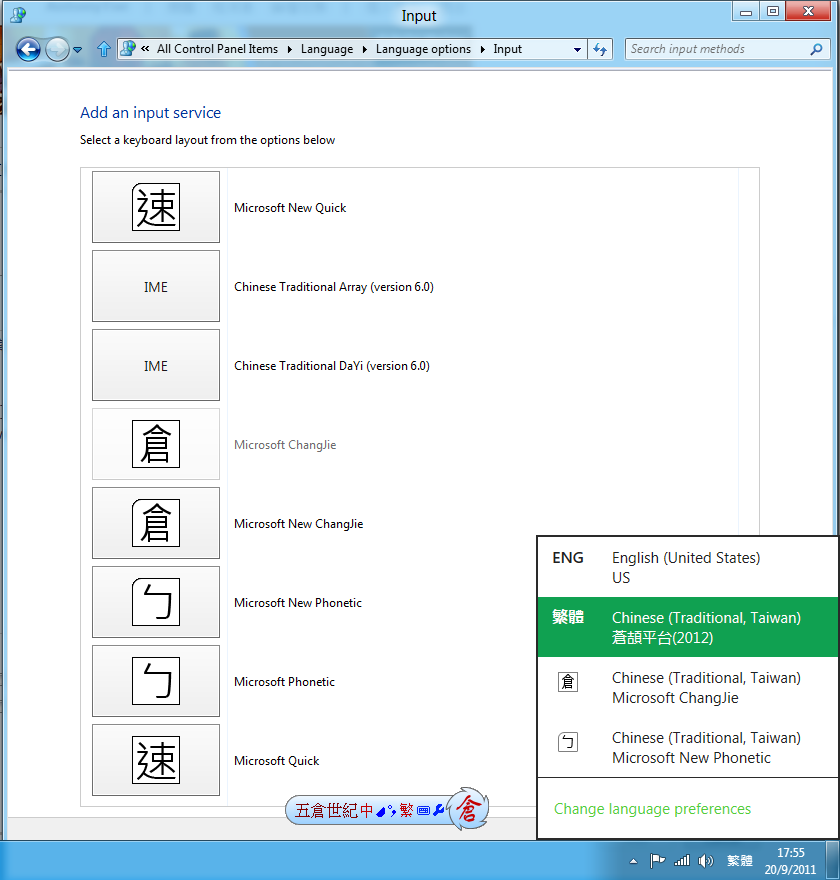Minimize the Input window
The image size is (840, 880).
[x=746, y=11]
